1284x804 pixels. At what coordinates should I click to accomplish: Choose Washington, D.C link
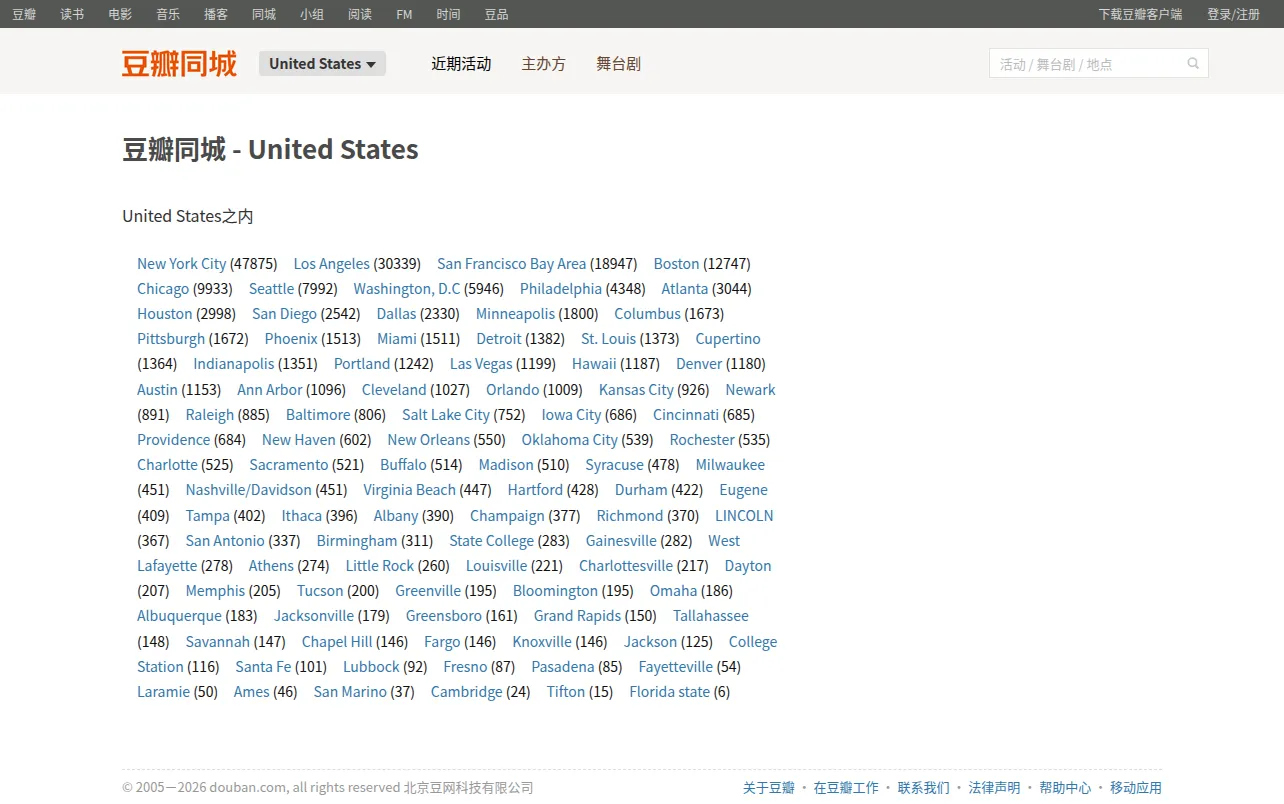click(x=407, y=289)
